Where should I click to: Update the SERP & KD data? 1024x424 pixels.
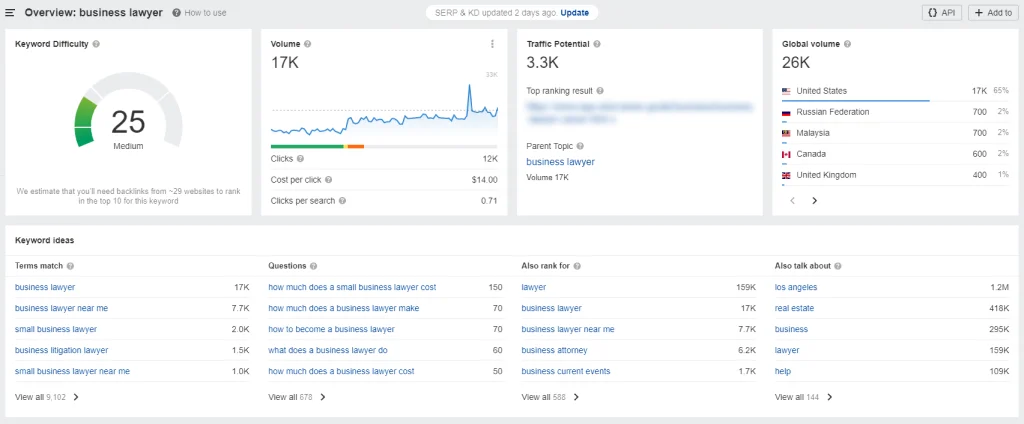pyautogui.click(x=574, y=12)
